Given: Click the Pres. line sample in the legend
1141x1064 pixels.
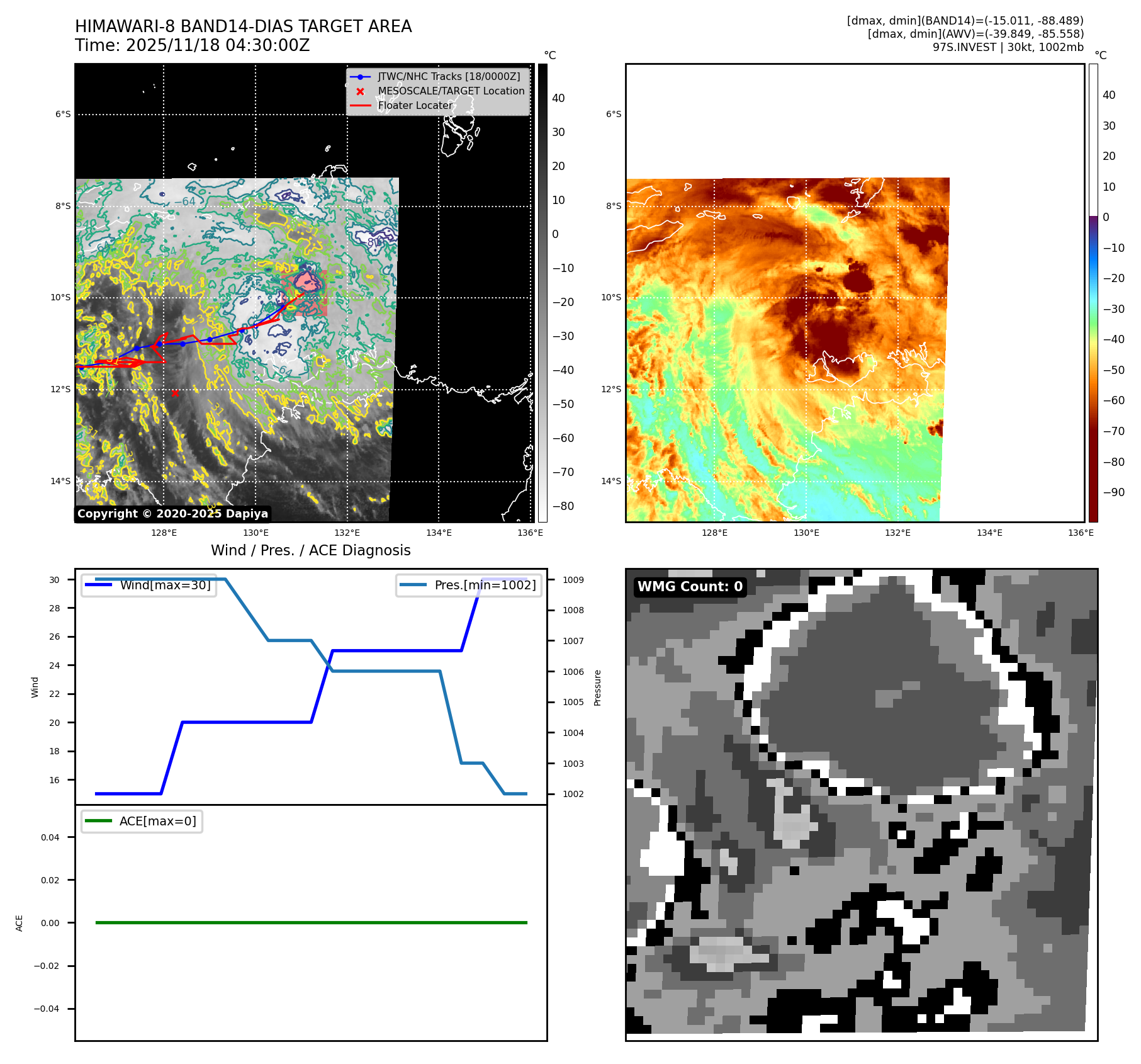Looking at the screenshot, I should click(x=413, y=585).
